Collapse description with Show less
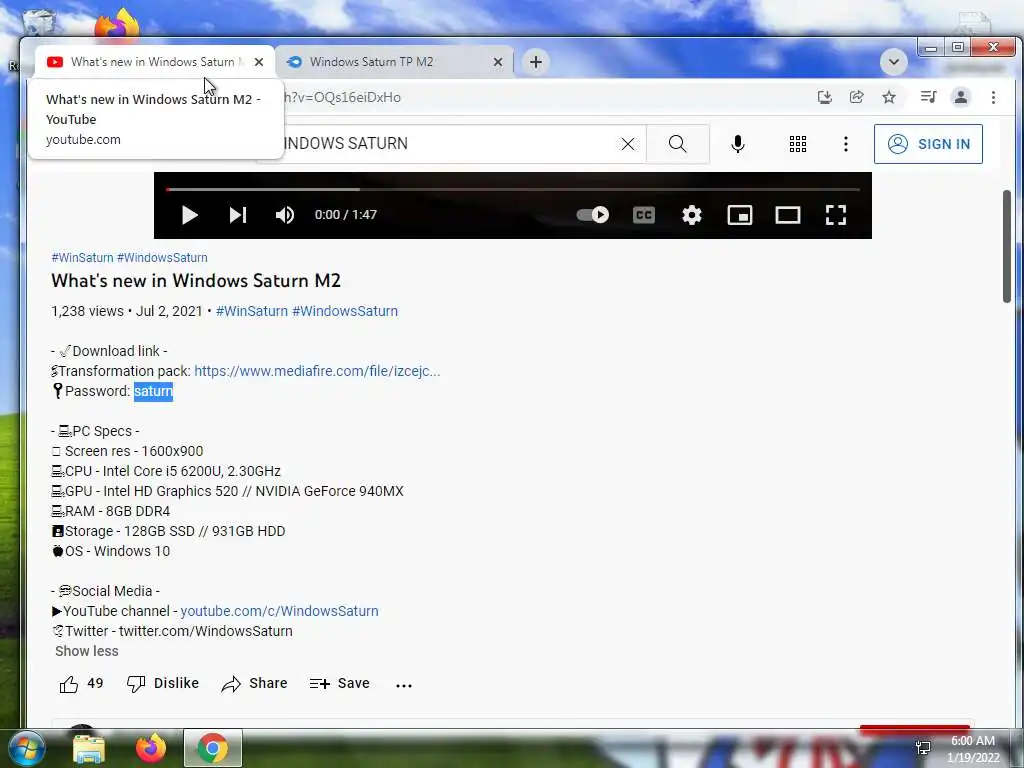1024x768 pixels. [87, 651]
